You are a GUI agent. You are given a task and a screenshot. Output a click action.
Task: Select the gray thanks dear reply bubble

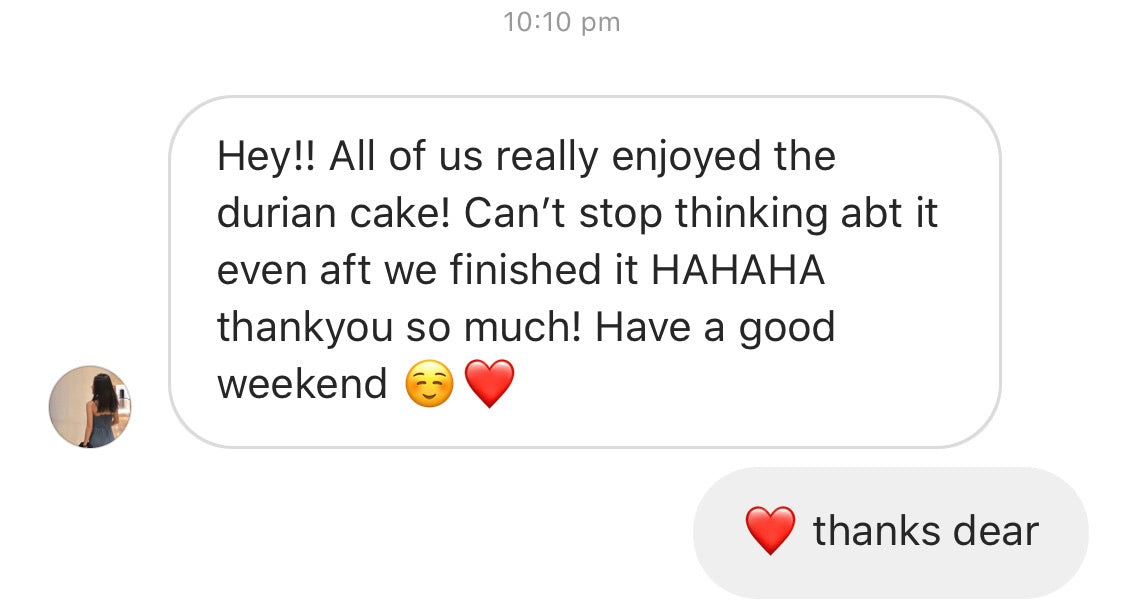point(890,532)
